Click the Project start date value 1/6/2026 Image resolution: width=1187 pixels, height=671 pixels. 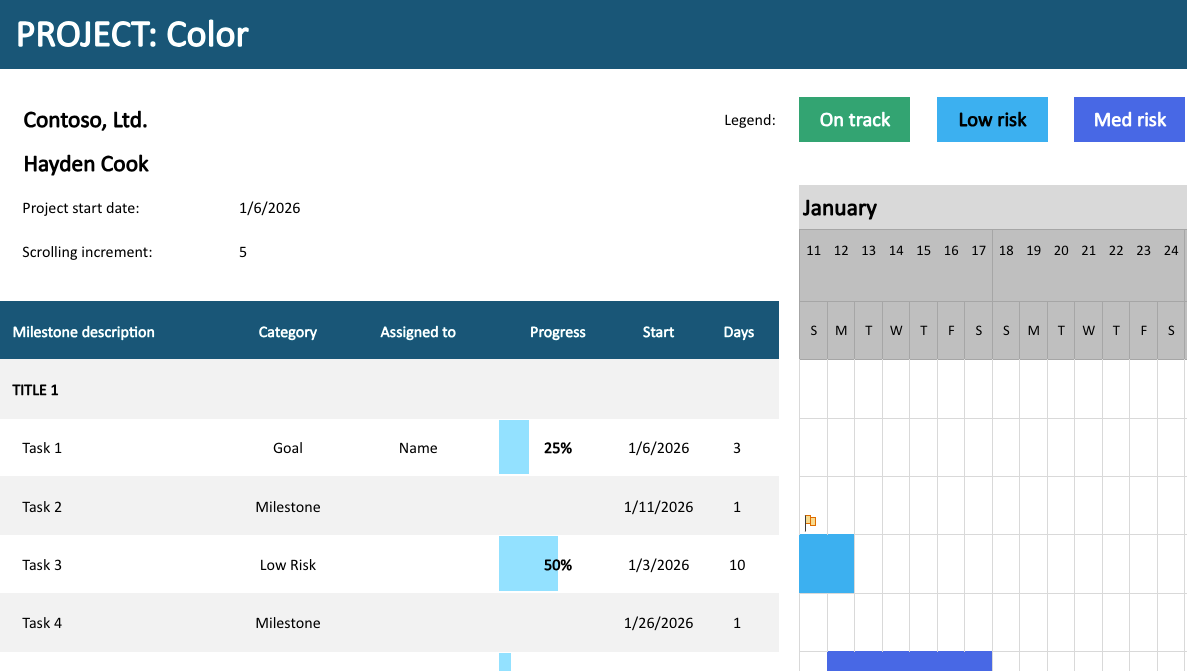(269, 208)
